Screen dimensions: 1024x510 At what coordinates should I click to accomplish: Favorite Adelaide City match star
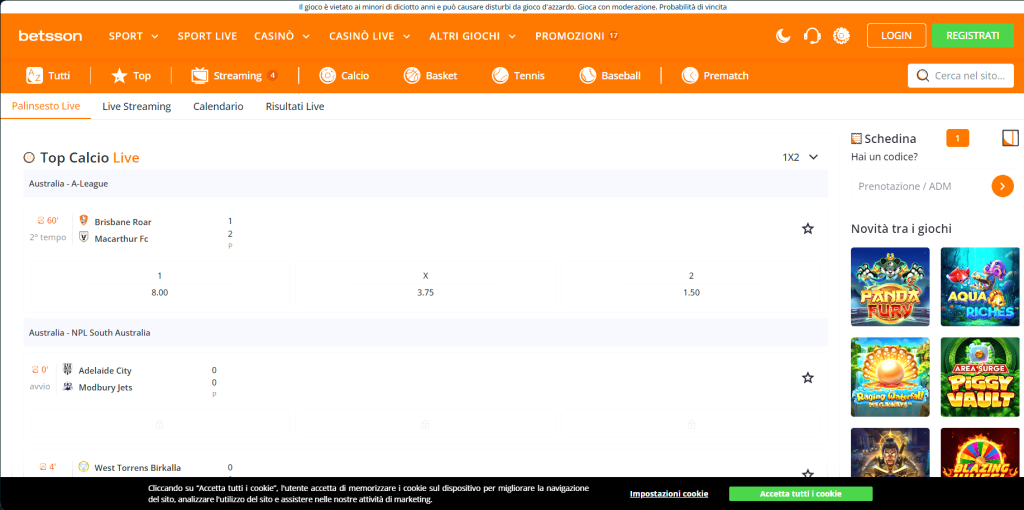(x=808, y=377)
